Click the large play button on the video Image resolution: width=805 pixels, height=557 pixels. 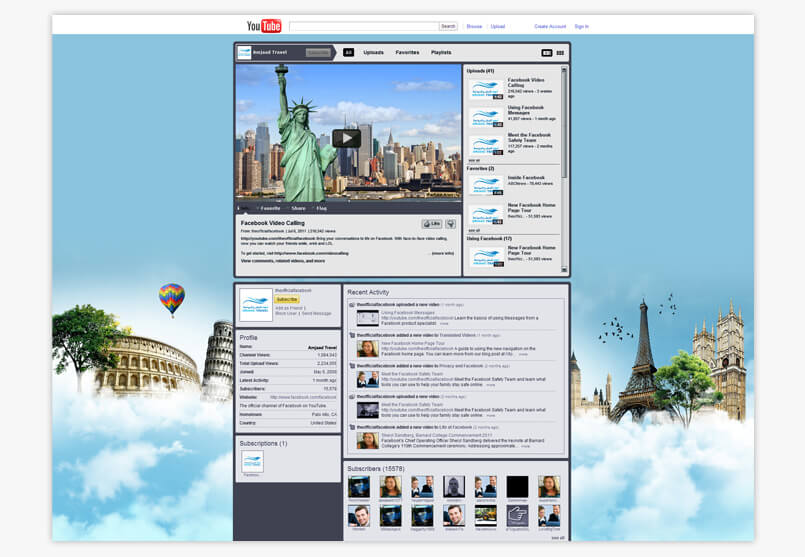point(347,138)
